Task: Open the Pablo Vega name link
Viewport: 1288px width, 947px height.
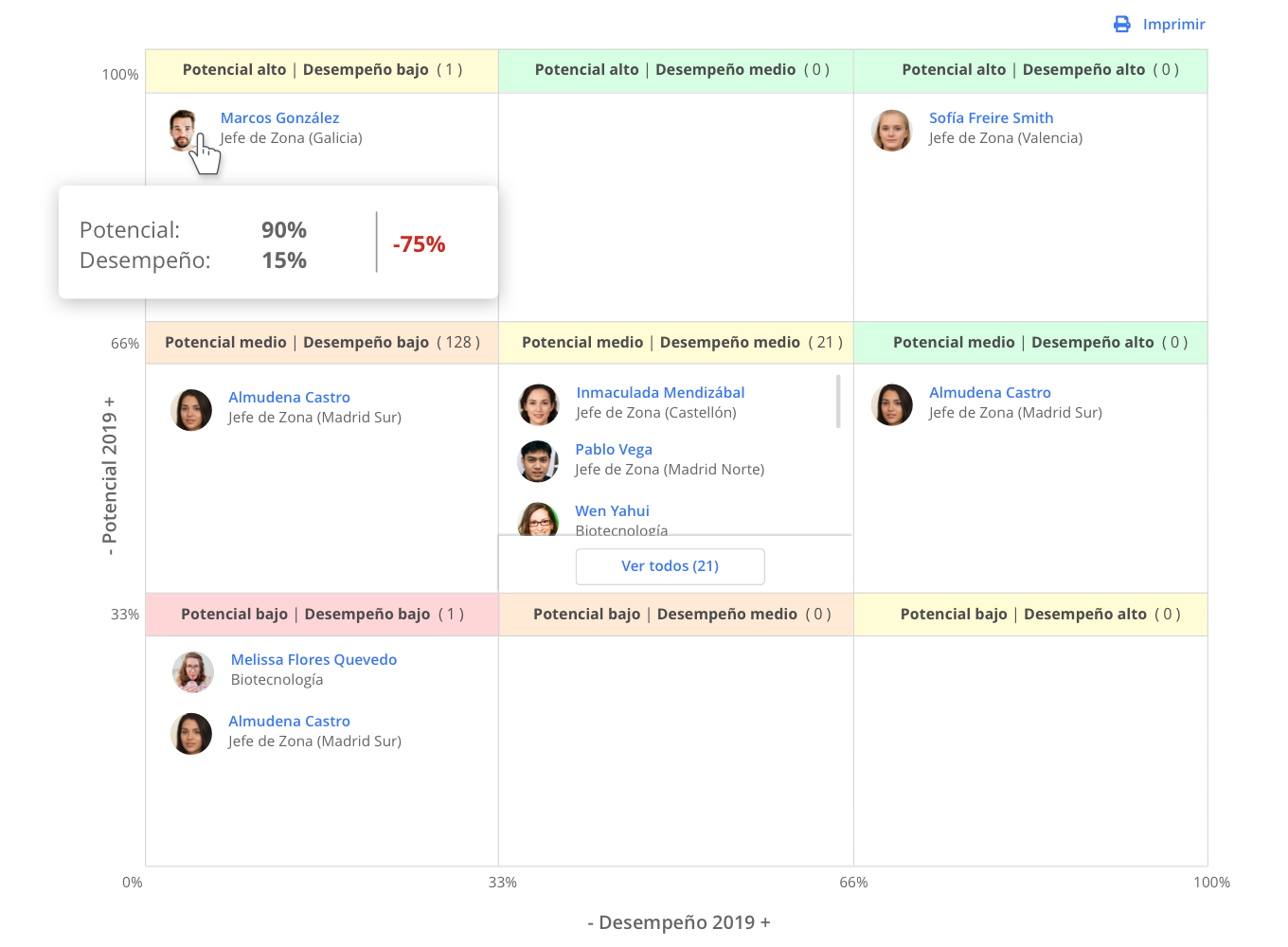Action: tap(614, 450)
